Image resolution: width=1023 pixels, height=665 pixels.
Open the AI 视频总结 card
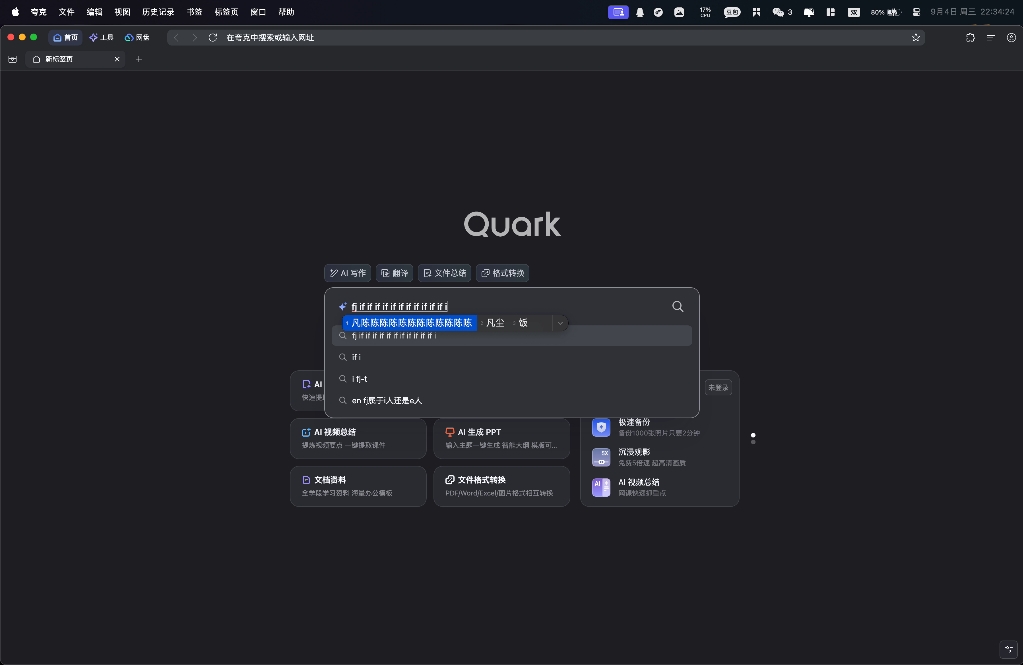click(x=358, y=438)
